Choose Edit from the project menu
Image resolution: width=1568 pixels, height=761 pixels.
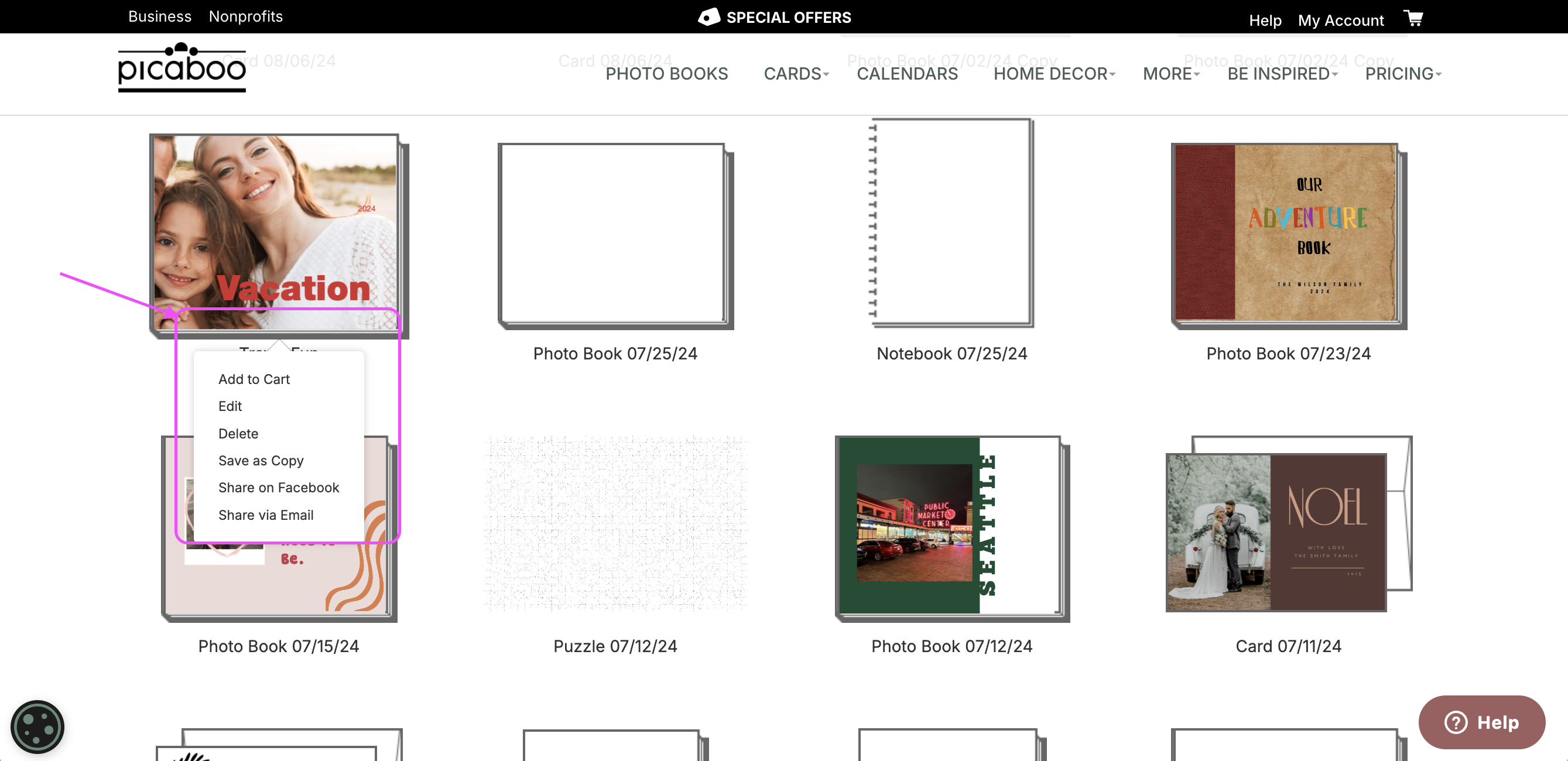[230, 406]
